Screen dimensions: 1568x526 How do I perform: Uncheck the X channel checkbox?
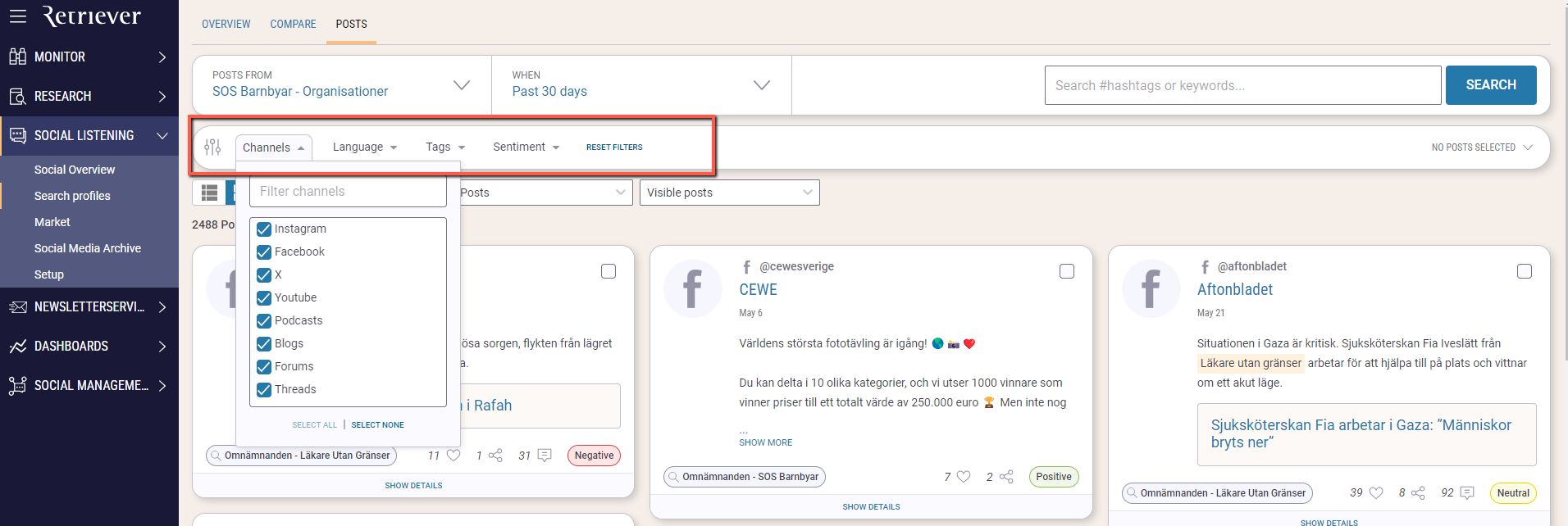point(264,274)
